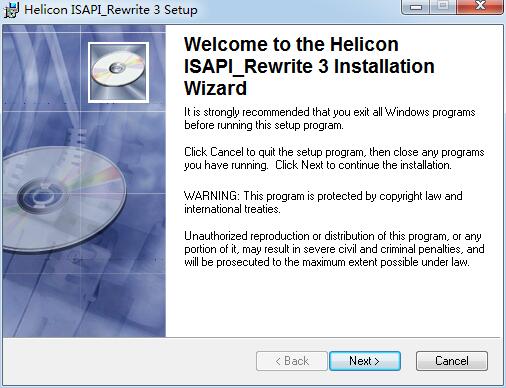The width and height of the screenshot is (506, 388).
Task: Open the setup icon system menu
Action: (x=11, y=10)
